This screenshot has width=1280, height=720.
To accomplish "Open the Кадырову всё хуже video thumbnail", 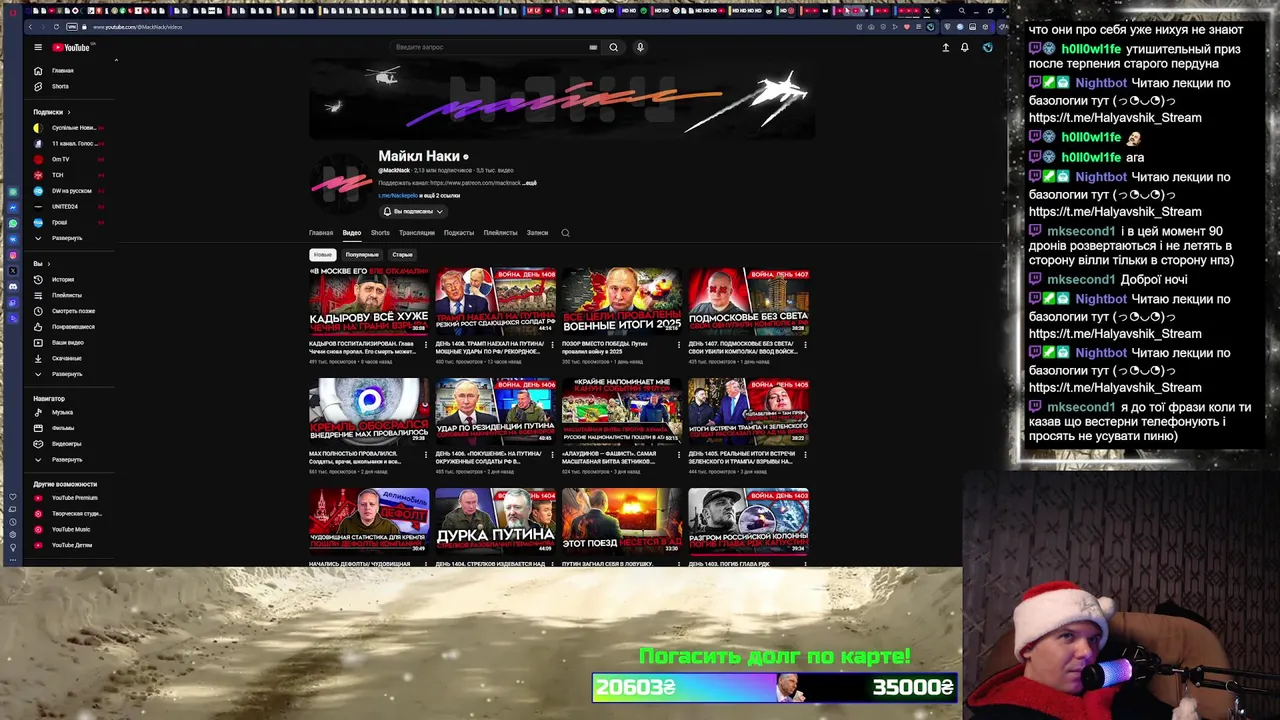I will coord(369,301).
